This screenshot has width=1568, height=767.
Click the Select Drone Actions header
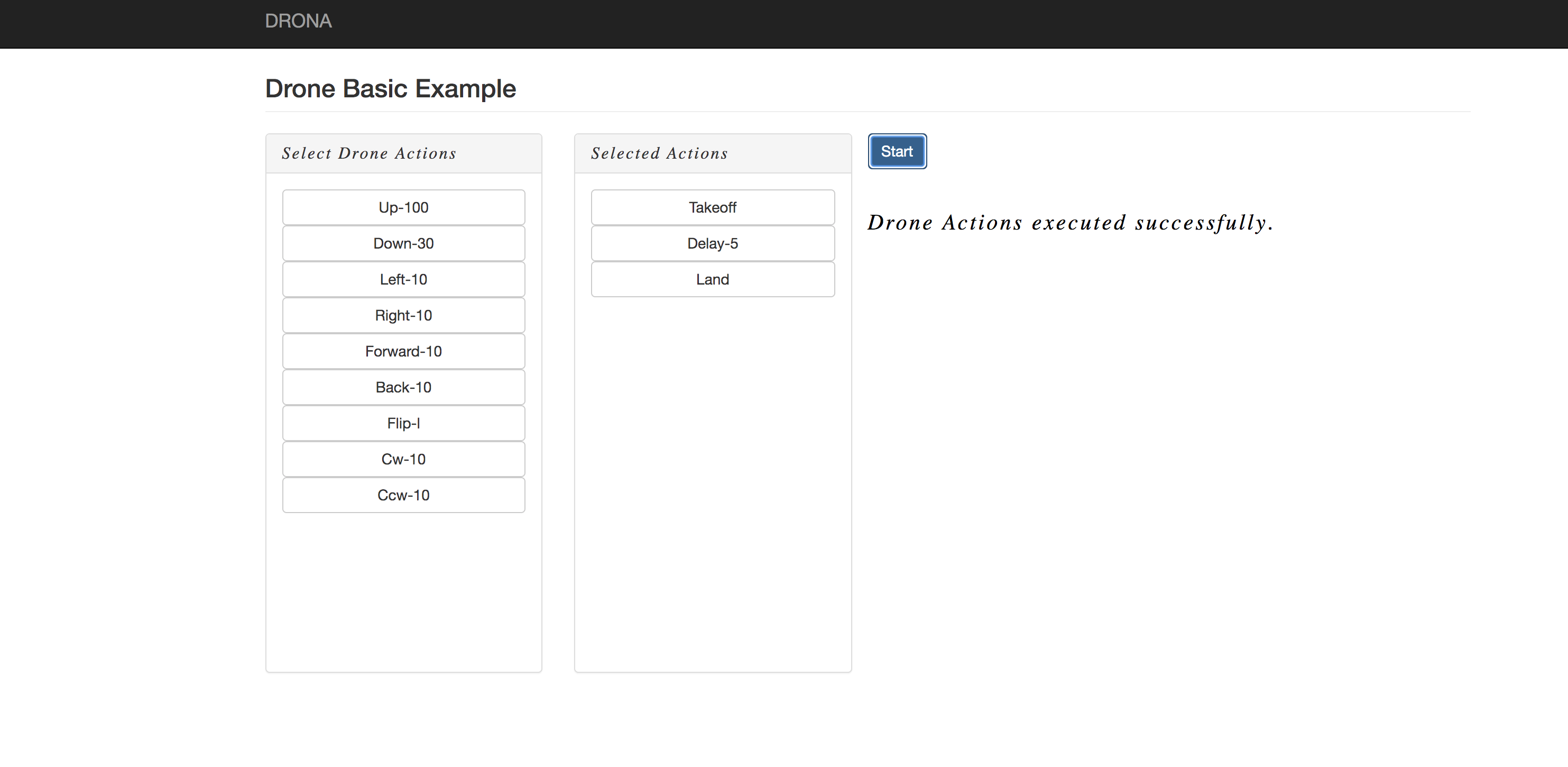pyautogui.click(x=369, y=153)
